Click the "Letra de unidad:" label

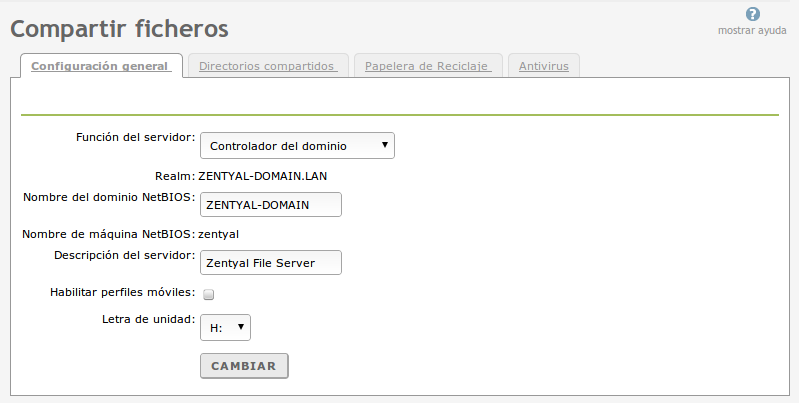tap(148, 320)
